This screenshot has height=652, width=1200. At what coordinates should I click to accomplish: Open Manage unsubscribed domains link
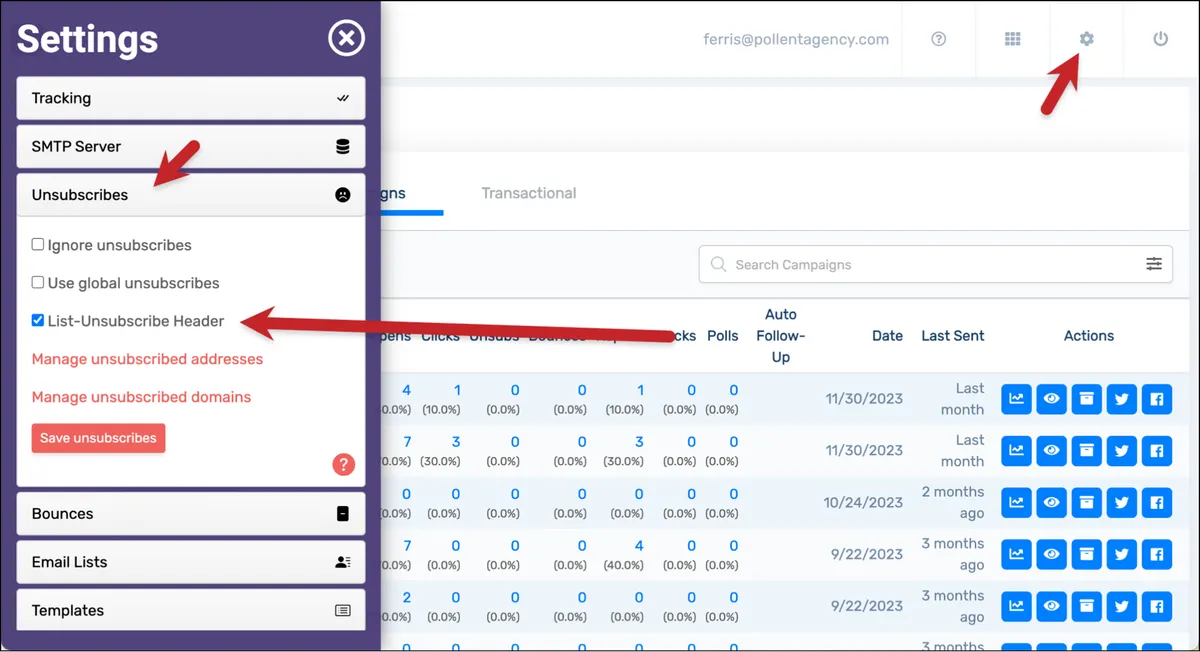141,397
